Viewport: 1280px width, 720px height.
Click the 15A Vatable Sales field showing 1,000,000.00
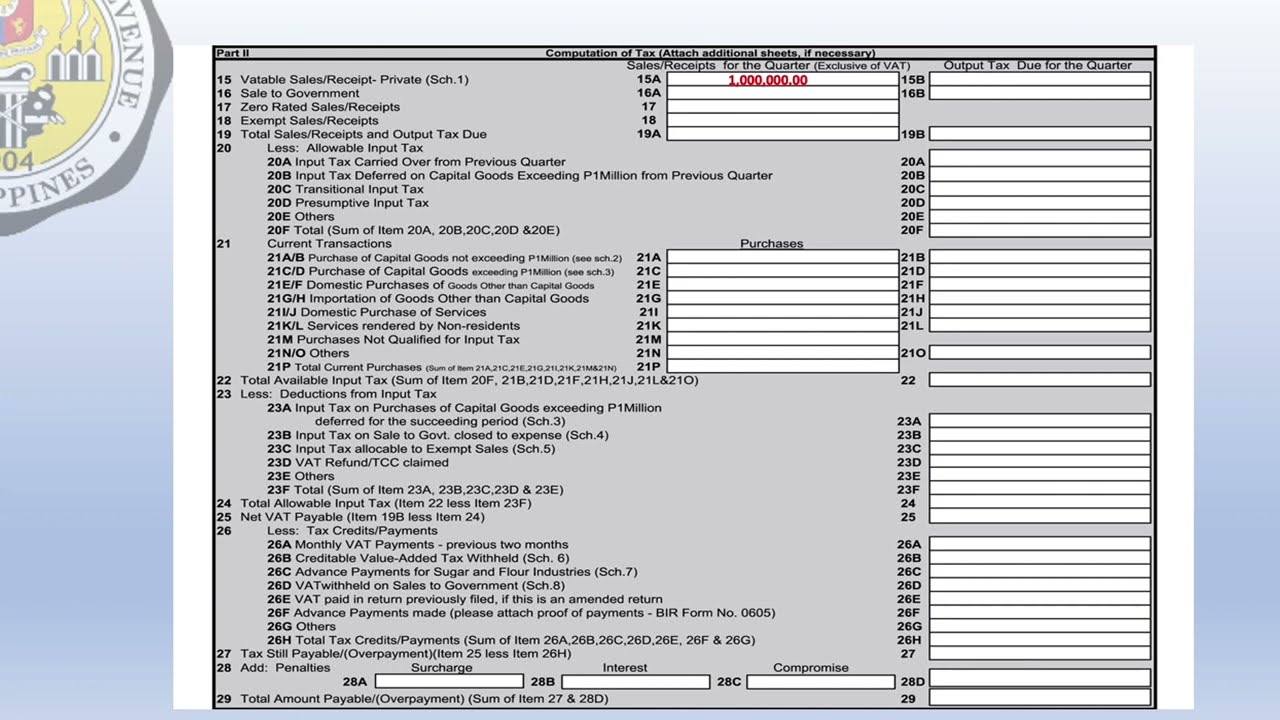pos(783,79)
